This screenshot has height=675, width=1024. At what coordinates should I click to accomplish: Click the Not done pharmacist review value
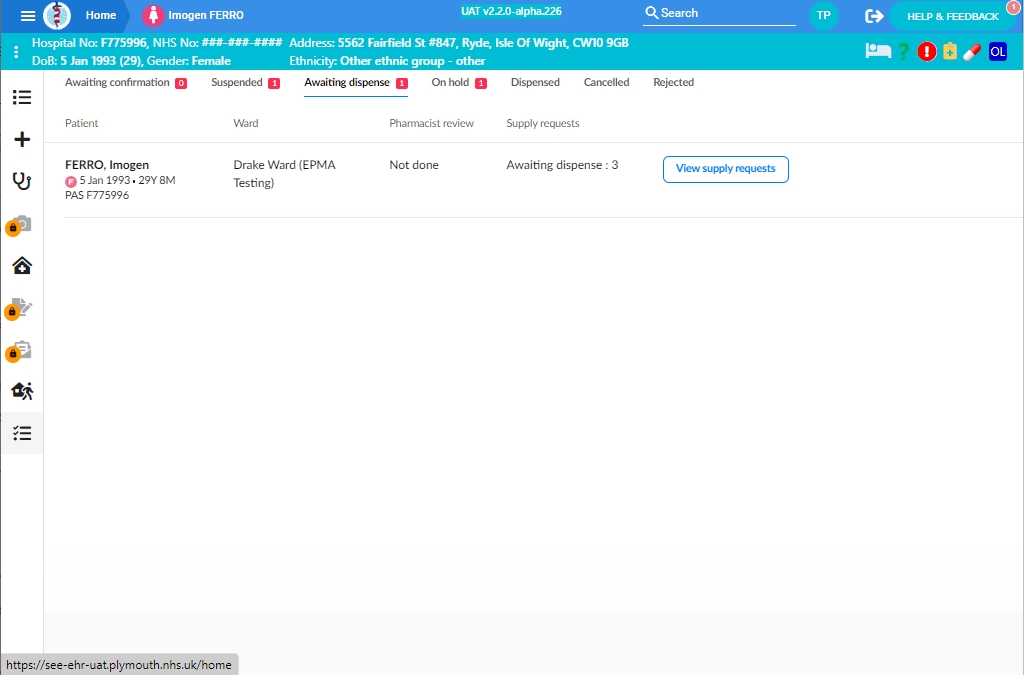pos(414,165)
